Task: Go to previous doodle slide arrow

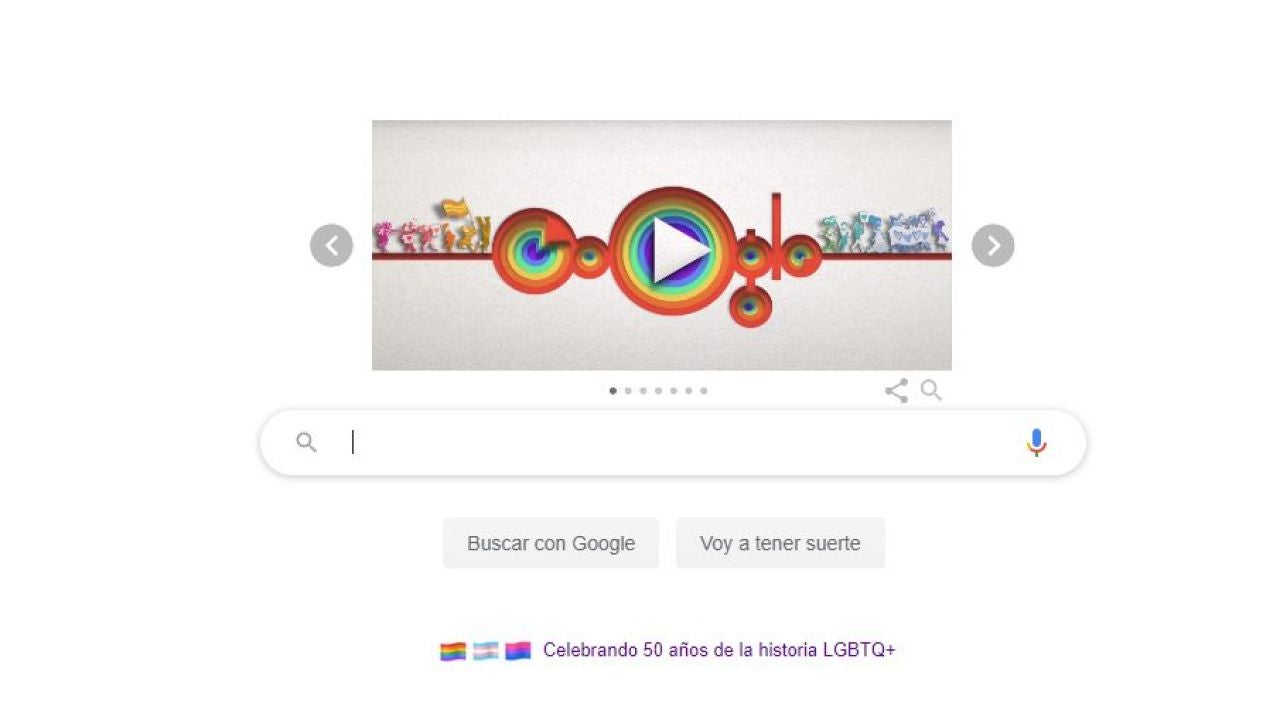Action: click(x=331, y=245)
